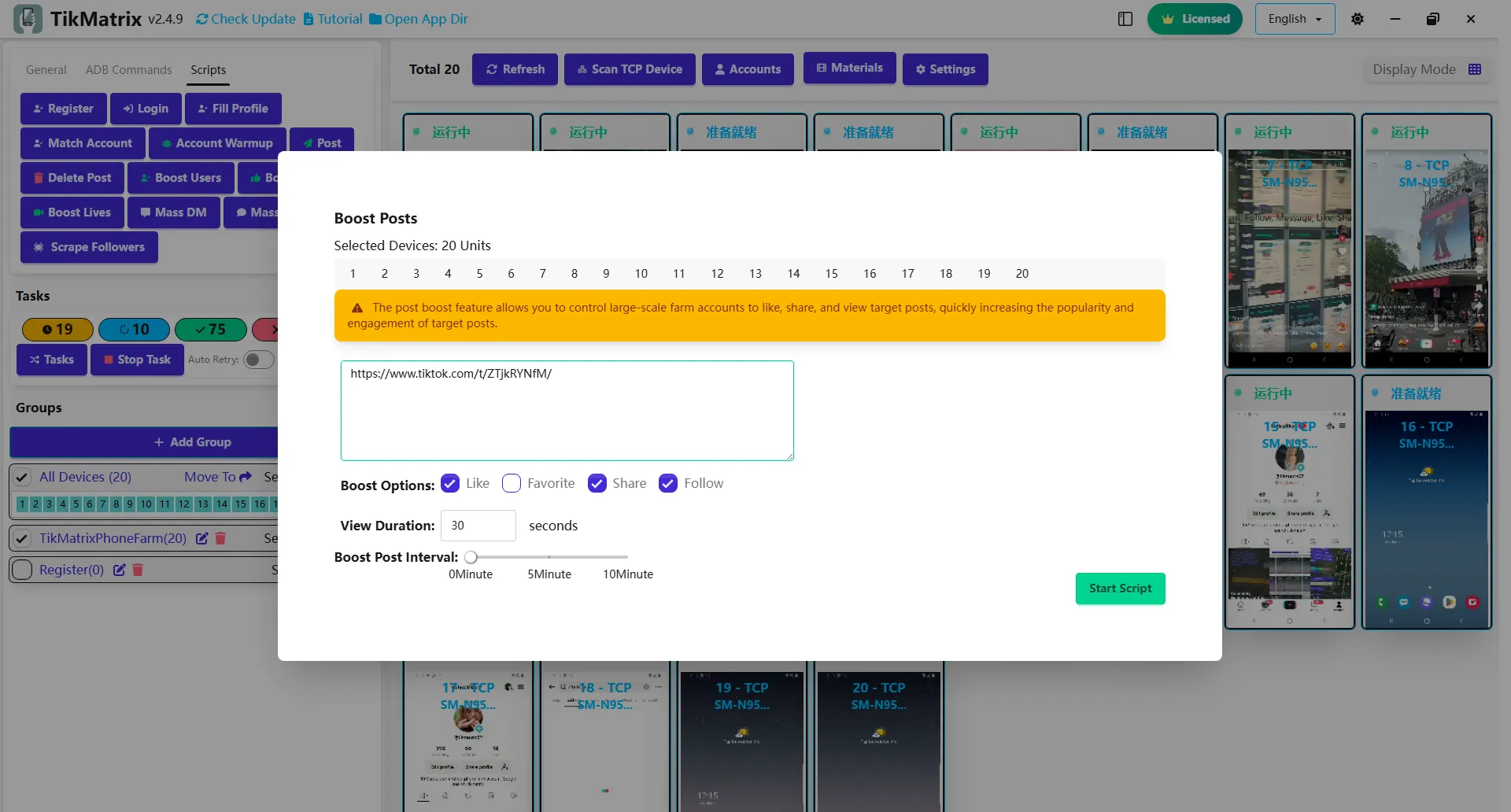
Task: Uncheck the Like boost option
Action: point(450,483)
